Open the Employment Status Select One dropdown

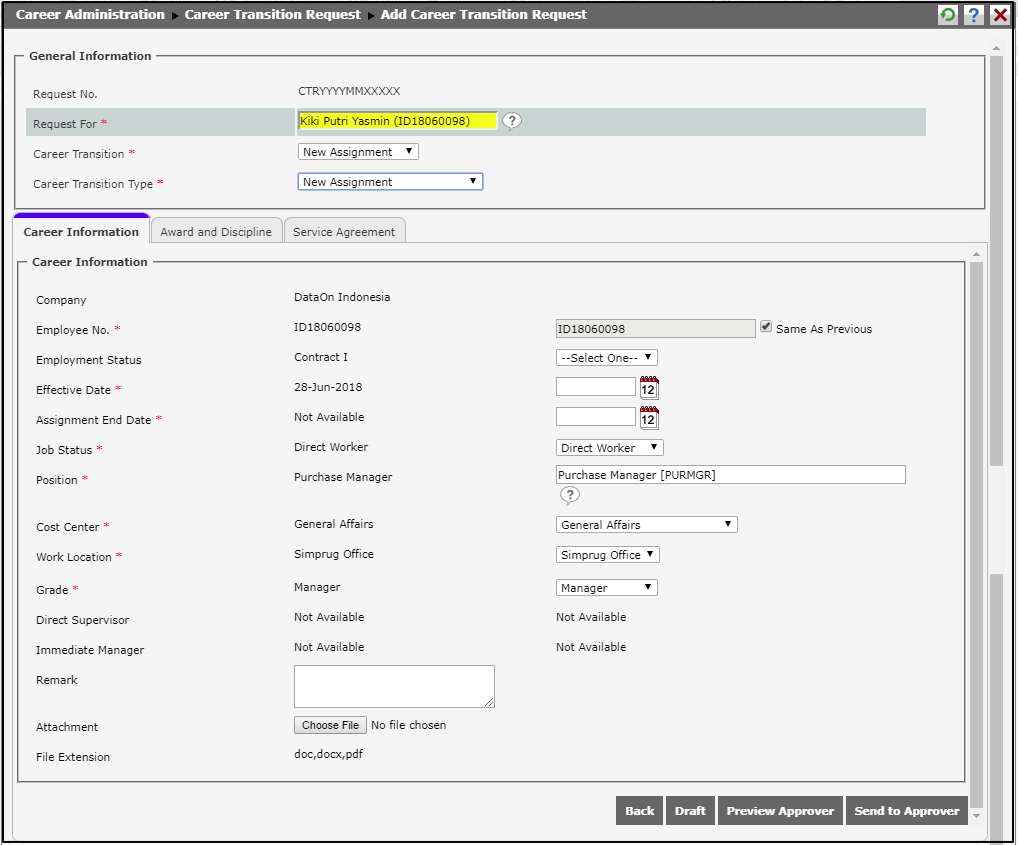tap(606, 358)
